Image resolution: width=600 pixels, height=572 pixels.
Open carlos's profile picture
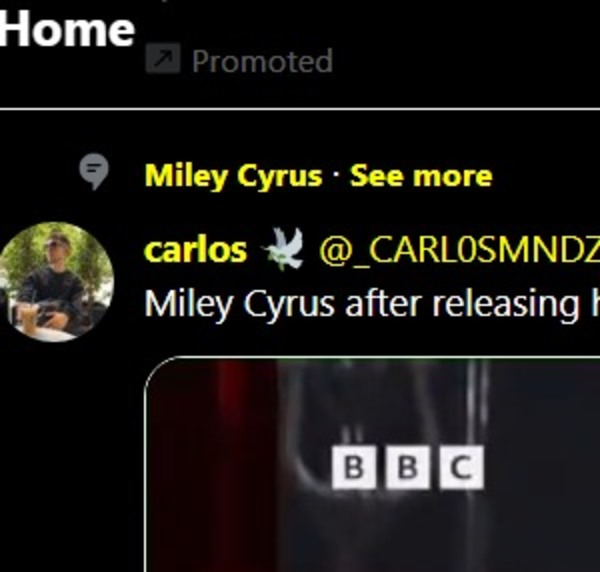[56, 281]
